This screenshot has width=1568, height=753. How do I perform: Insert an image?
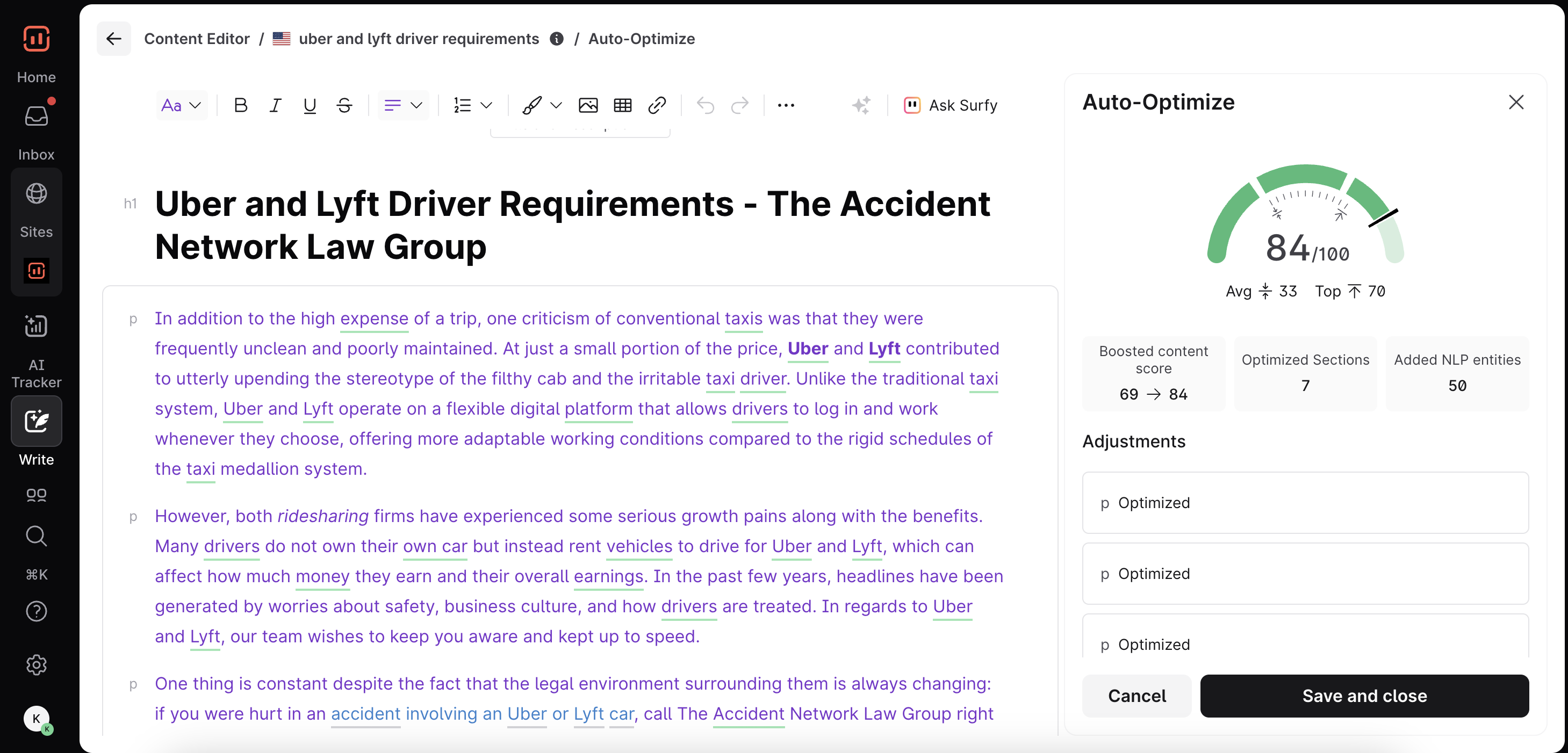pos(588,105)
